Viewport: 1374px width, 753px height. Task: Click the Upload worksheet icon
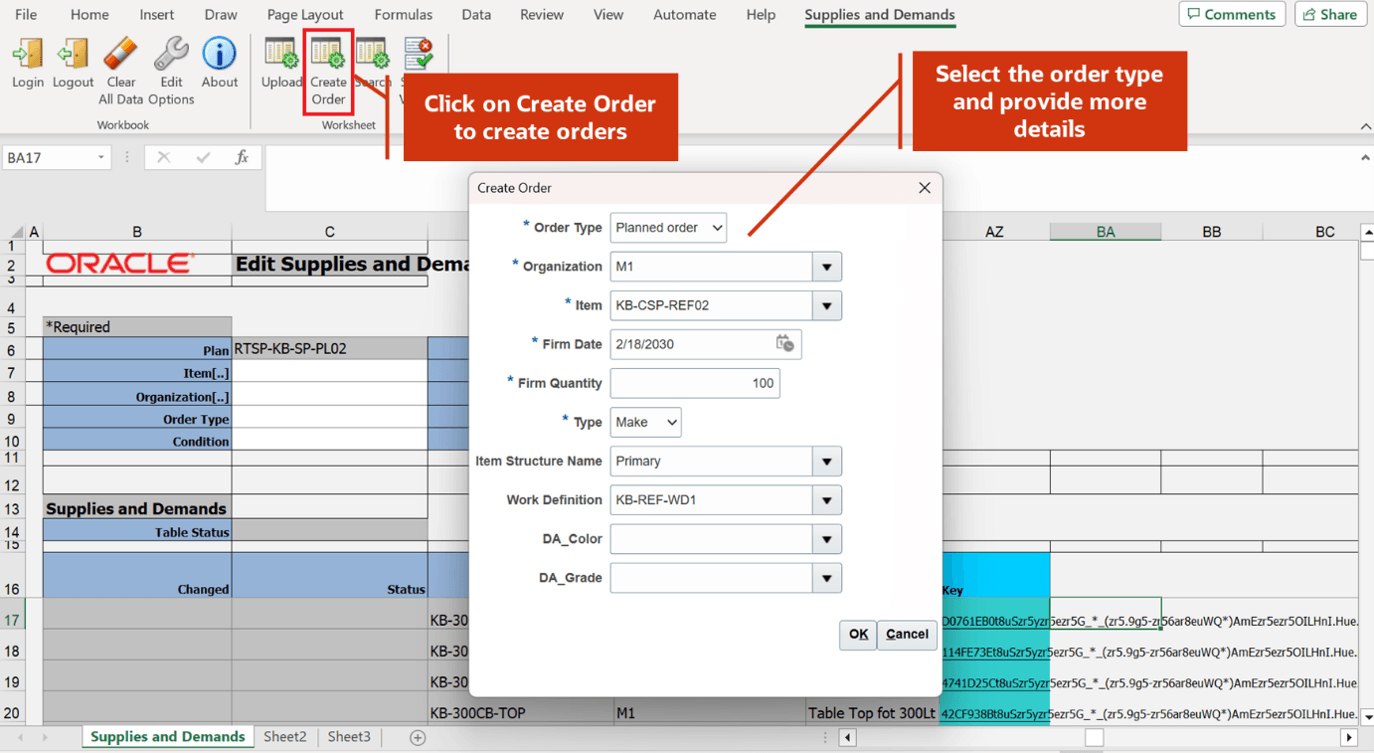coord(281,55)
